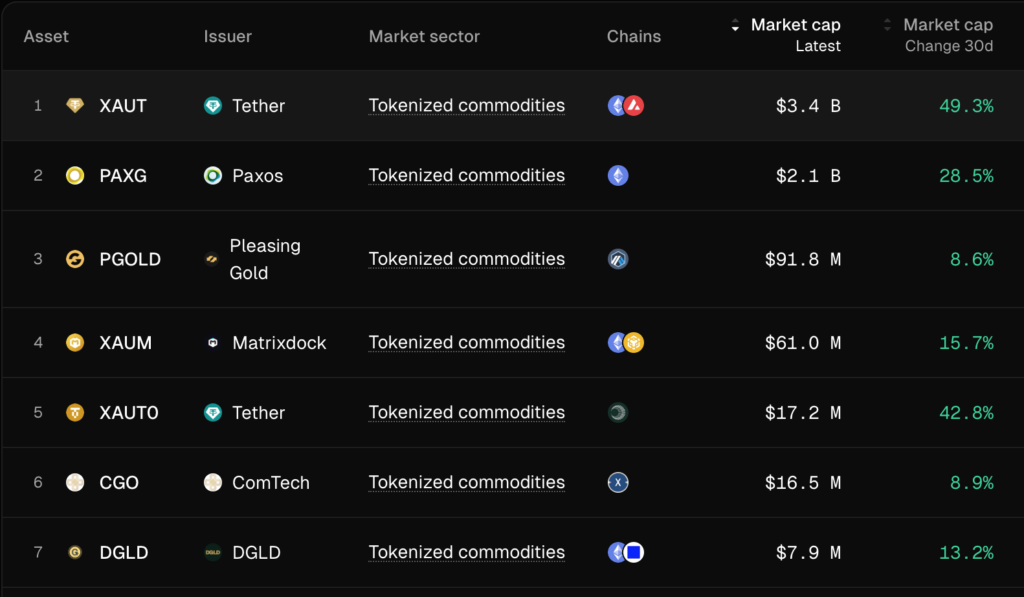
Task: Click the BNB chain icon in XAUM row
Action: 633,343
